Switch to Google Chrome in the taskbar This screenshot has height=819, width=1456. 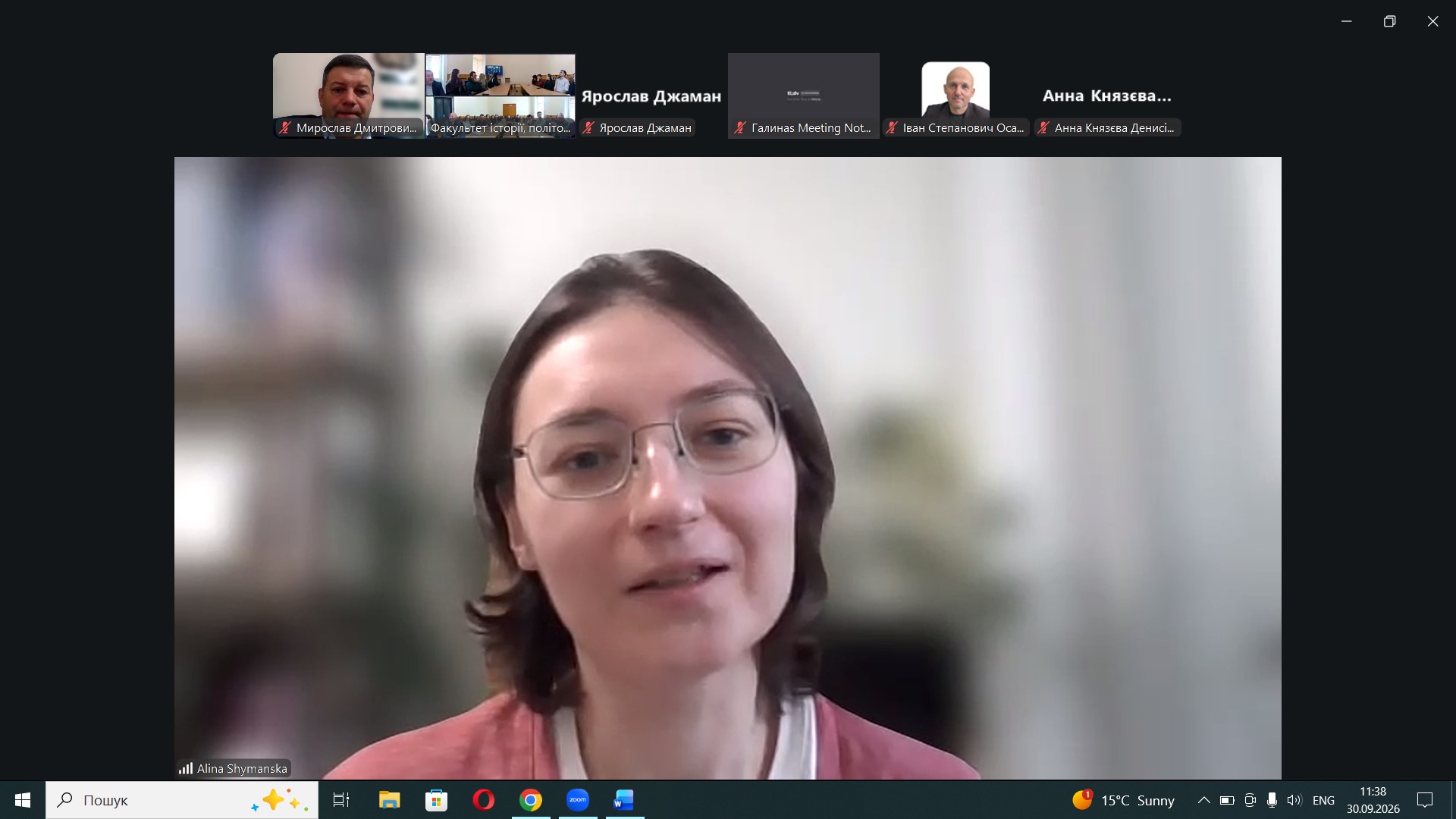click(531, 800)
